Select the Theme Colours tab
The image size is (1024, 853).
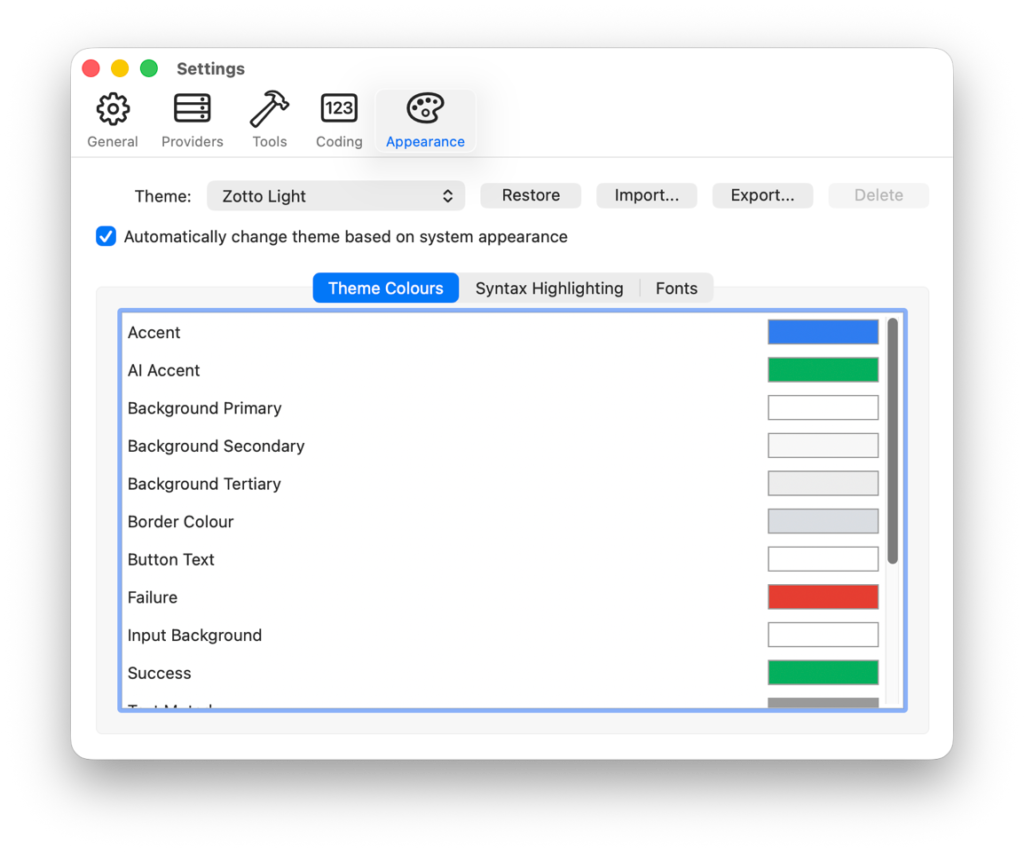385,288
